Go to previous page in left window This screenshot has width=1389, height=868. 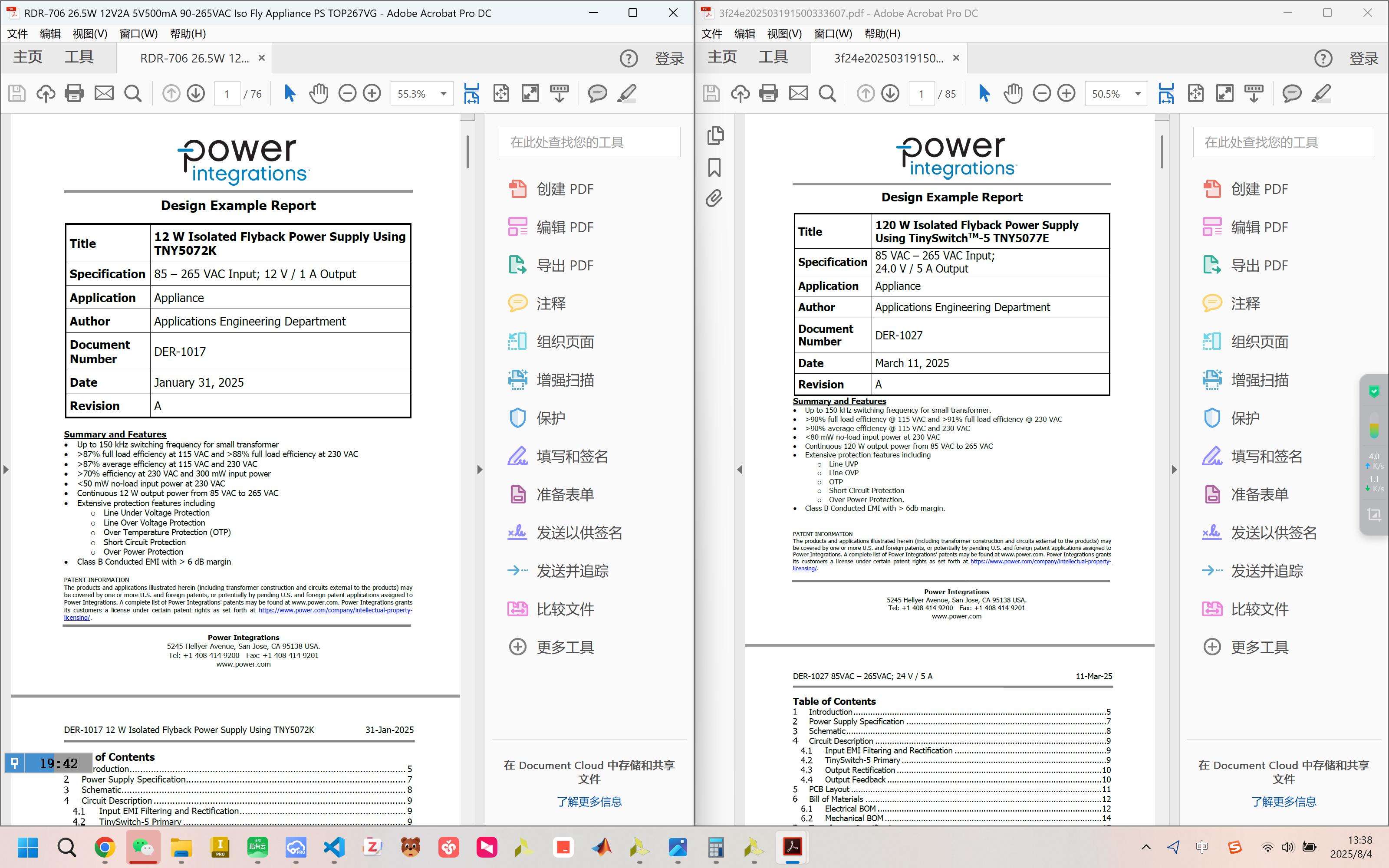tap(171, 93)
